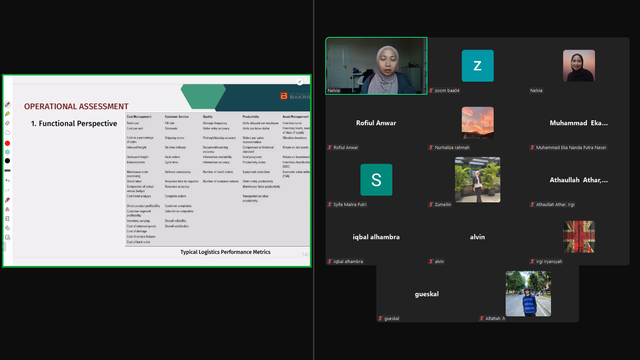Click muted mic icon beside Syifa Malira Putri
The width and height of the screenshot is (640, 360).
[x=330, y=204]
